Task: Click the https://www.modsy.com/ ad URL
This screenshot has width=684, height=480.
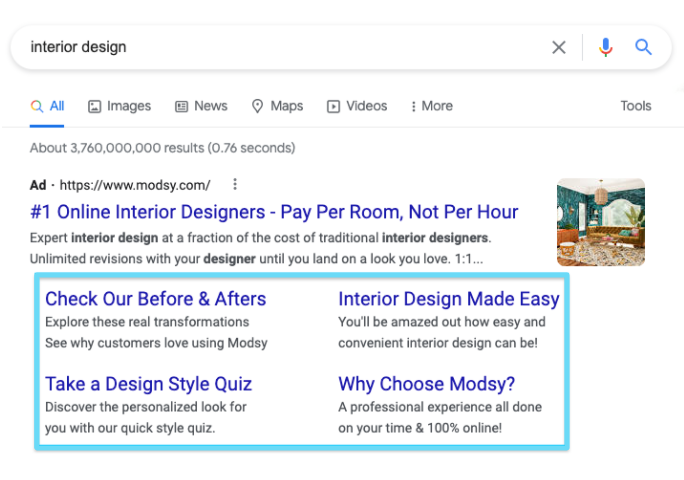Action: coord(135,185)
